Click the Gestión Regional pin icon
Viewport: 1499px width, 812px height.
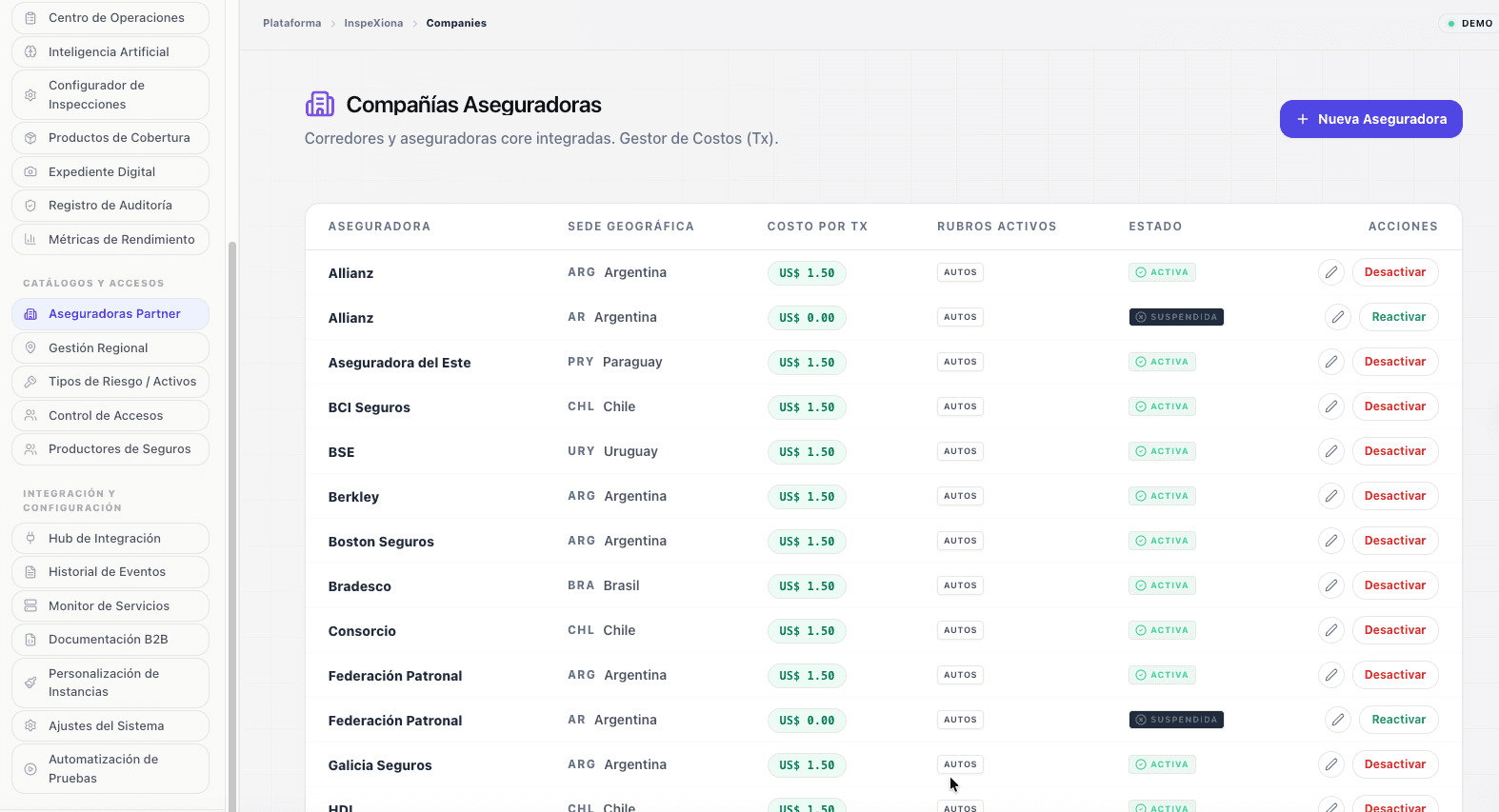pos(30,348)
